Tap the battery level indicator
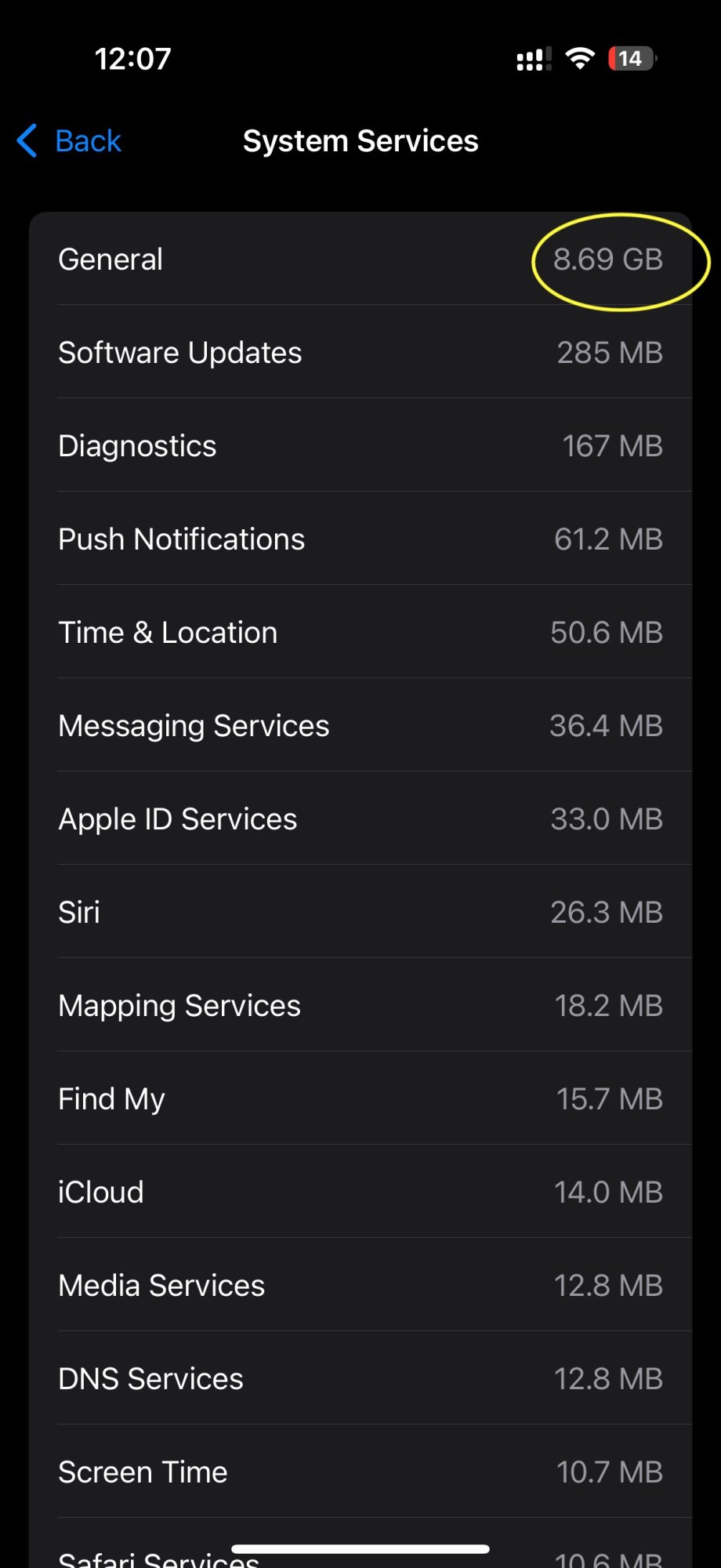 [x=632, y=59]
